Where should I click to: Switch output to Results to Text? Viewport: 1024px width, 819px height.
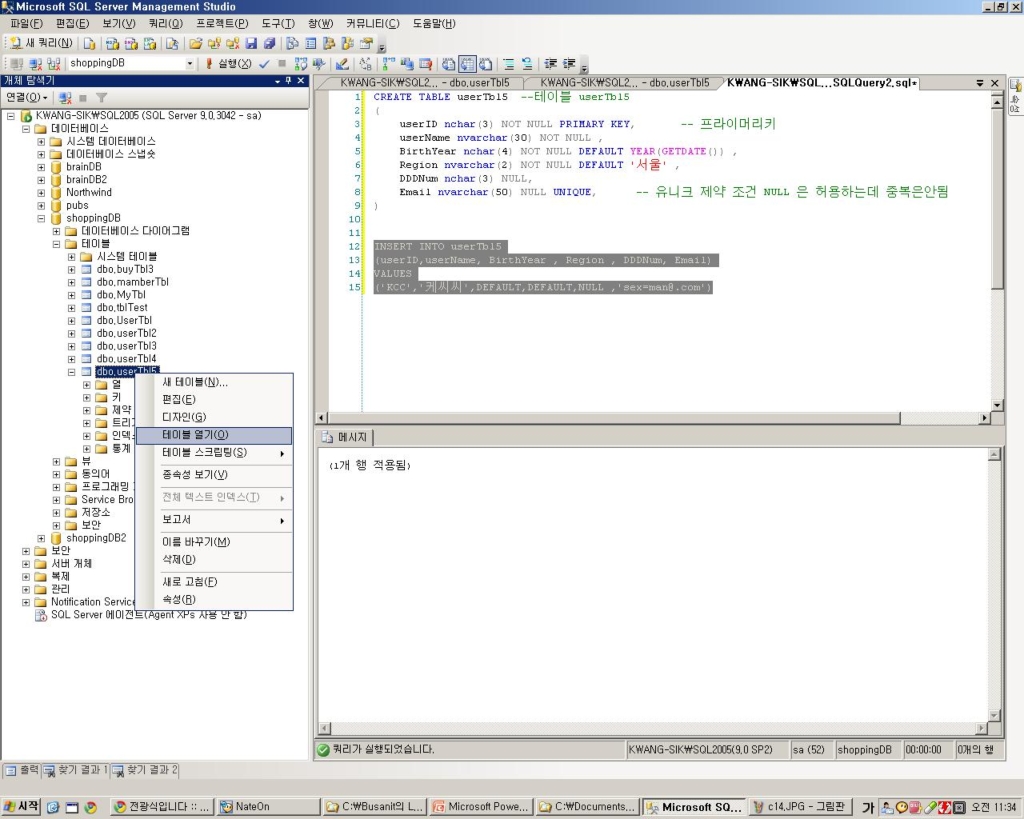(449, 63)
